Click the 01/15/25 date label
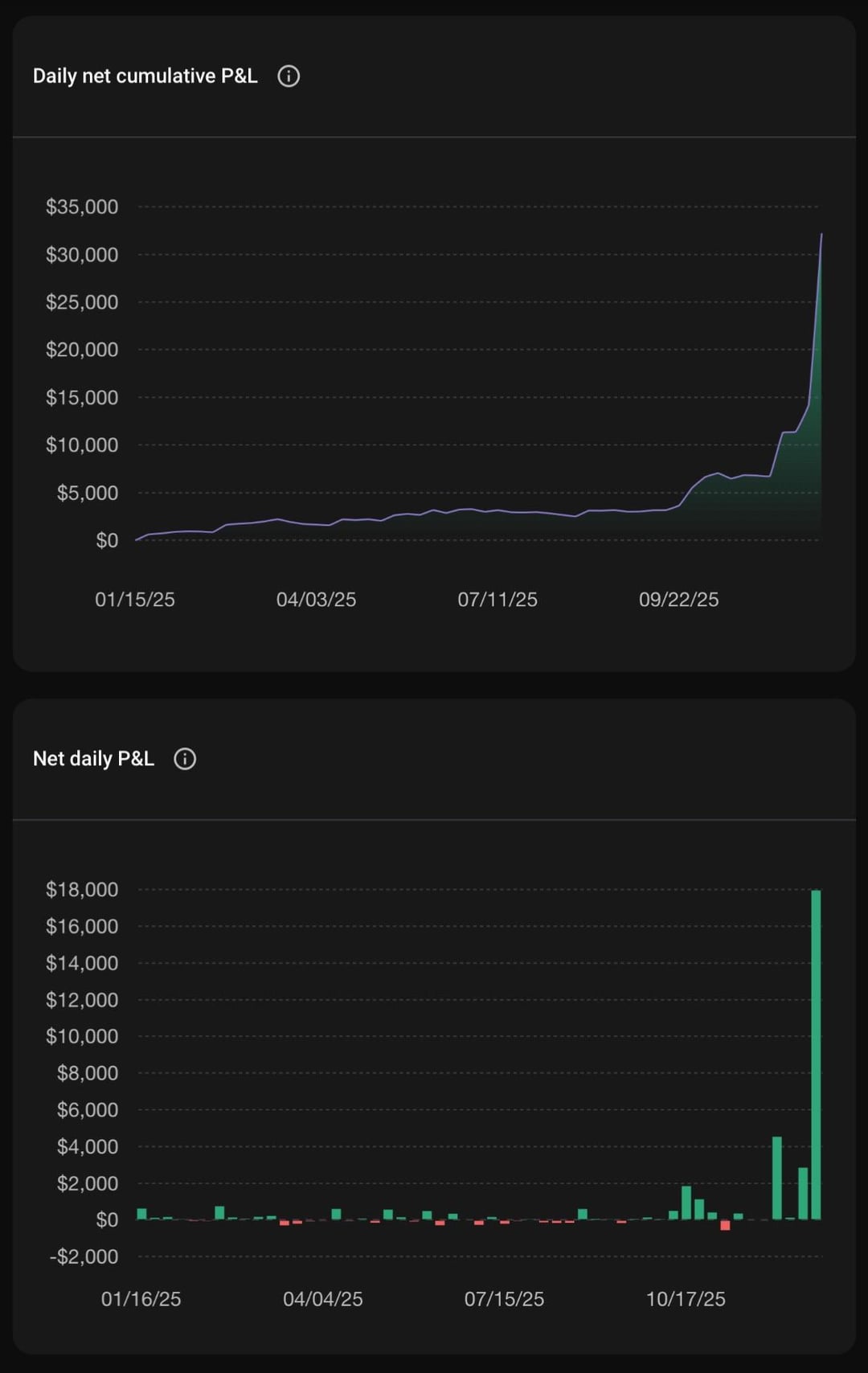Image resolution: width=868 pixels, height=1373 pixels. (x=135, y=600)
